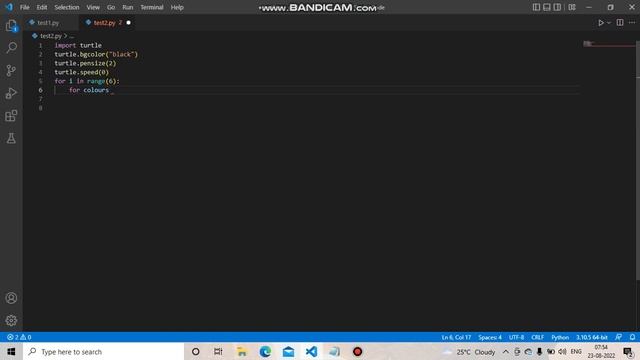Open the Explorer view in activity bar

(11, 26)
